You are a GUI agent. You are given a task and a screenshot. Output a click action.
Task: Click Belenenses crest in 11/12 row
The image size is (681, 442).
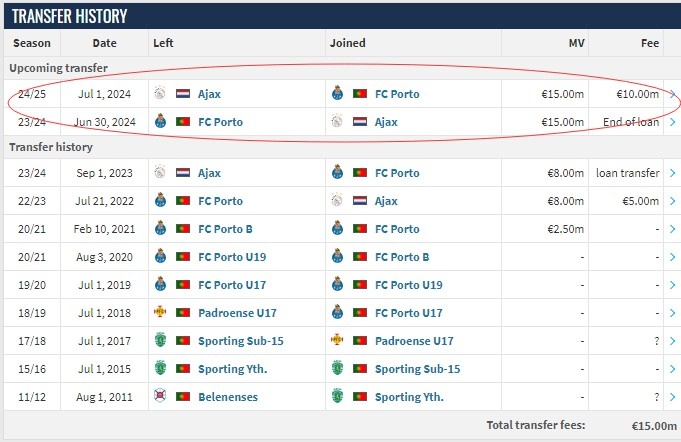[160, 396]
